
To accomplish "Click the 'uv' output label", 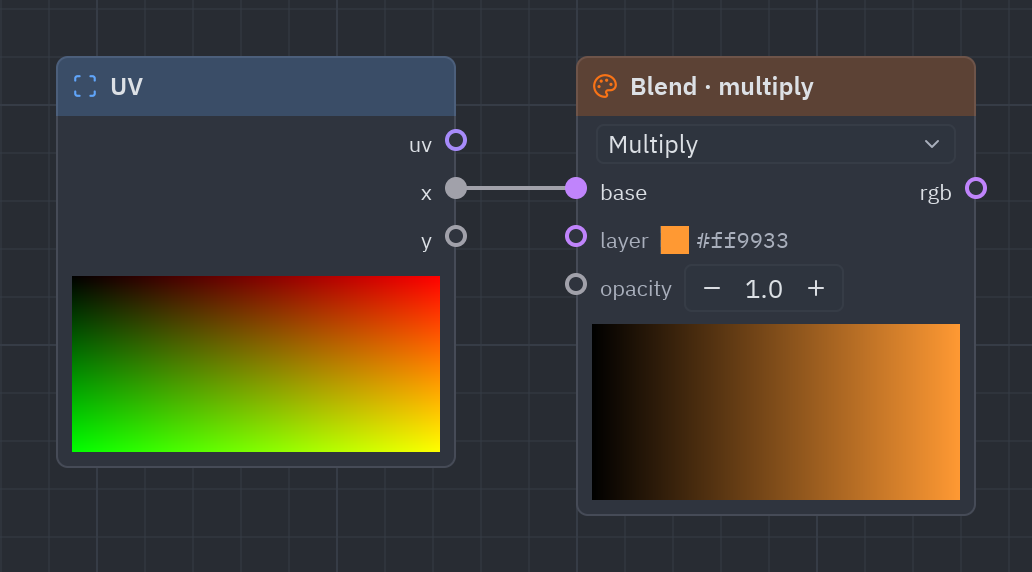I will pos(421,145).
